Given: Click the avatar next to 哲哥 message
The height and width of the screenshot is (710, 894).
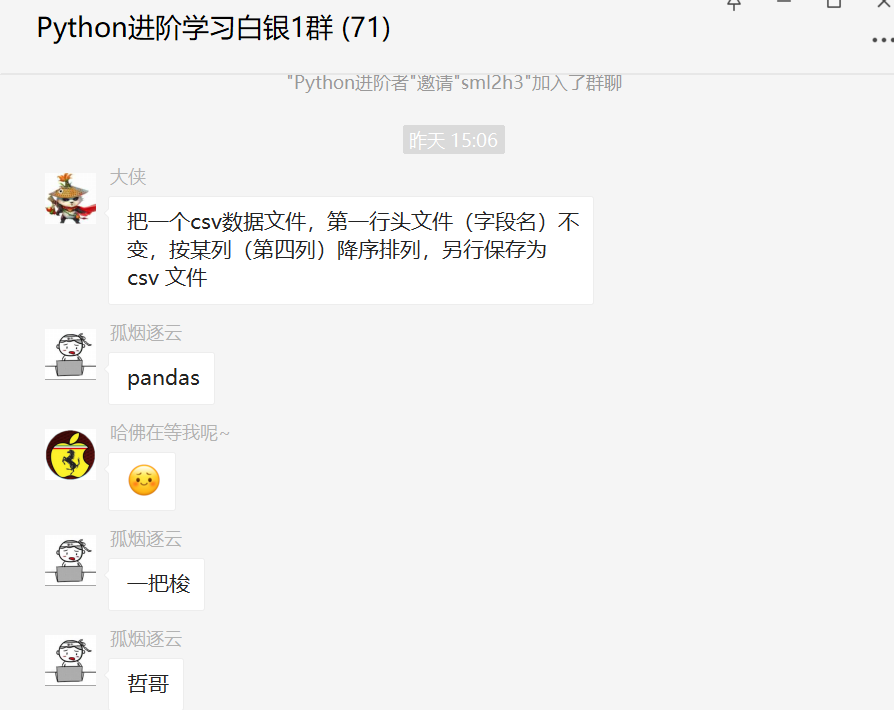Looking at the screenshot, I should [x=71, y=660].
